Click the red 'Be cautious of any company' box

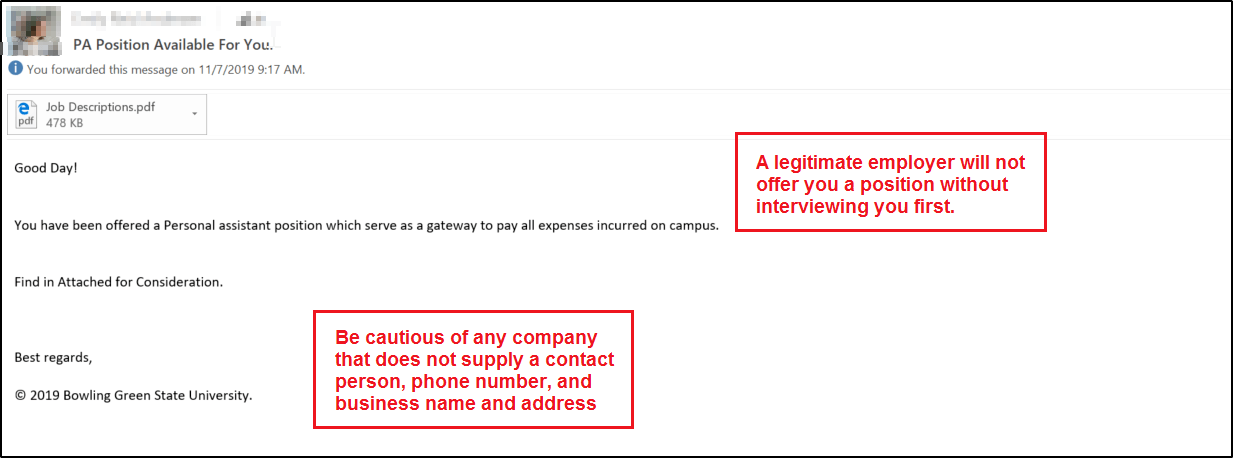[473, 370]
